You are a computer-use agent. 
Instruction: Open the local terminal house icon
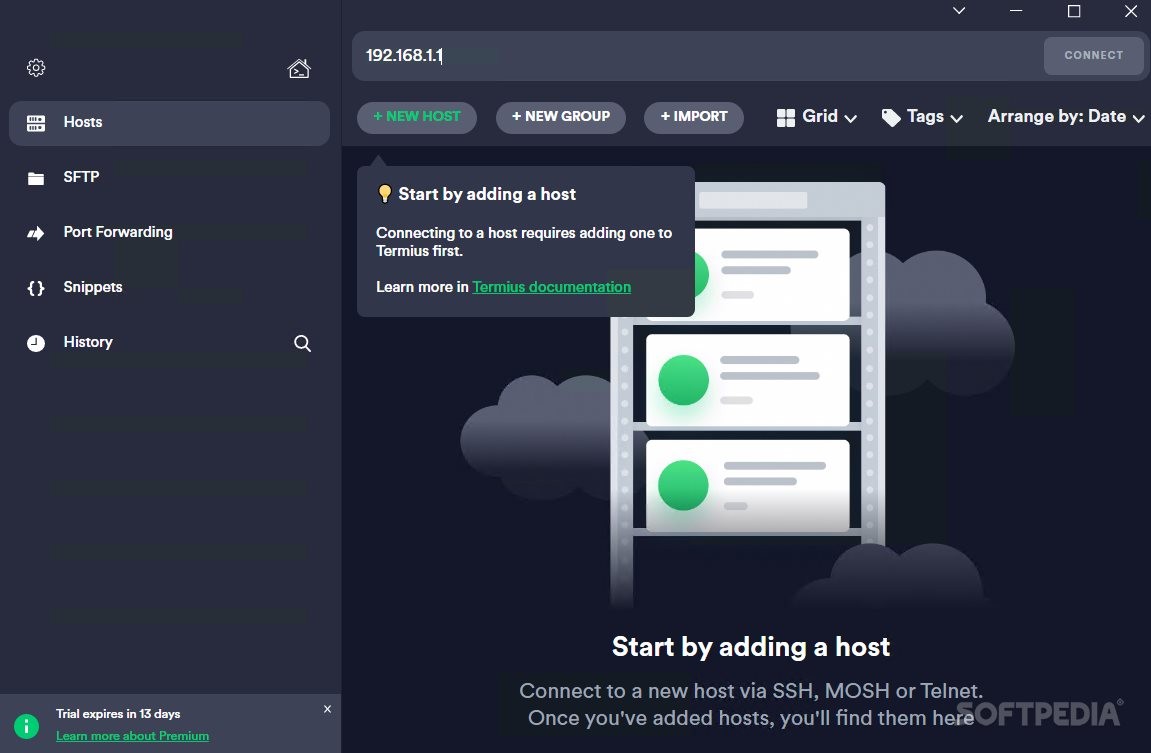(x=299, y=68)
